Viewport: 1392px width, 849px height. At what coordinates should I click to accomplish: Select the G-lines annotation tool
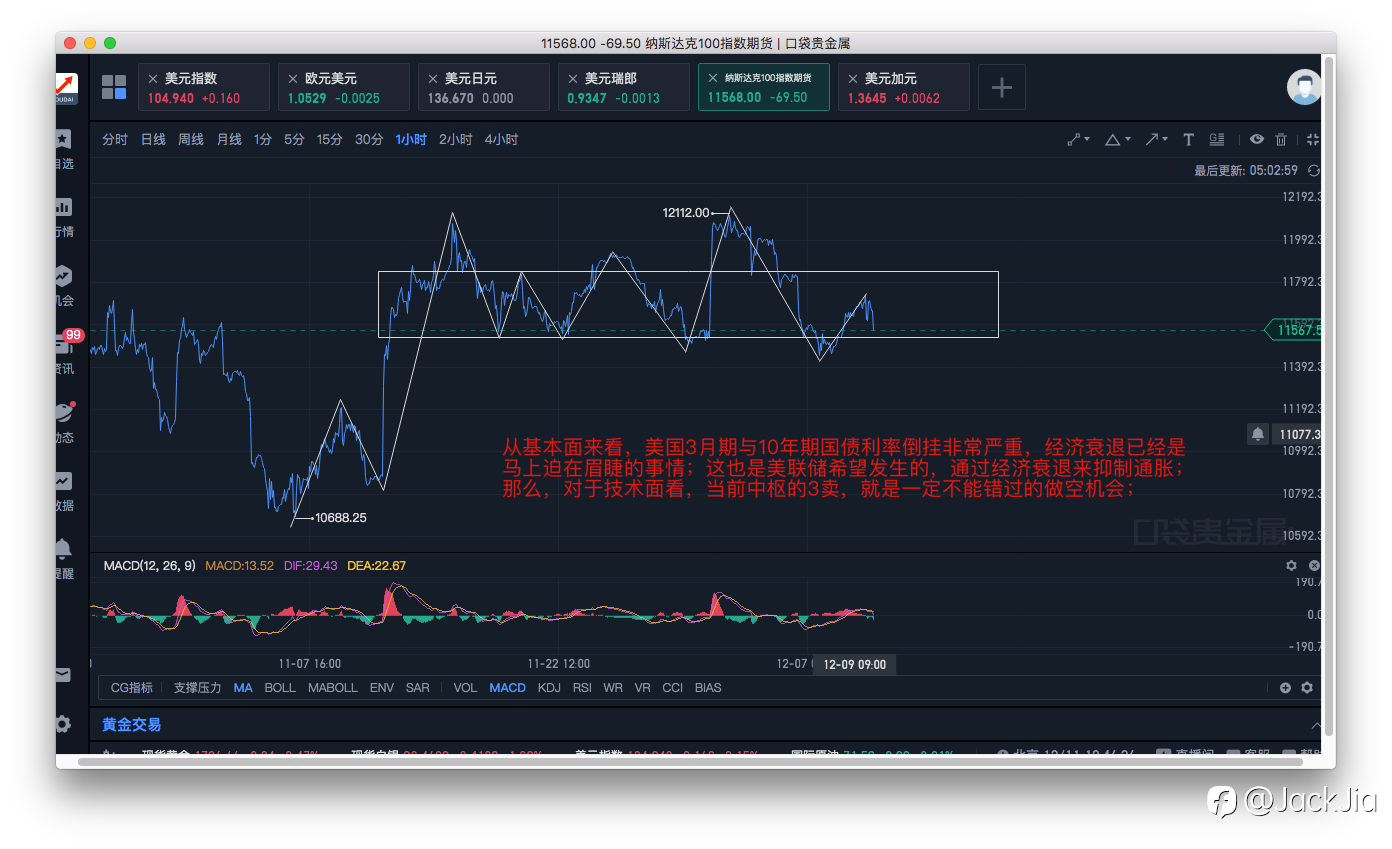1217,140
